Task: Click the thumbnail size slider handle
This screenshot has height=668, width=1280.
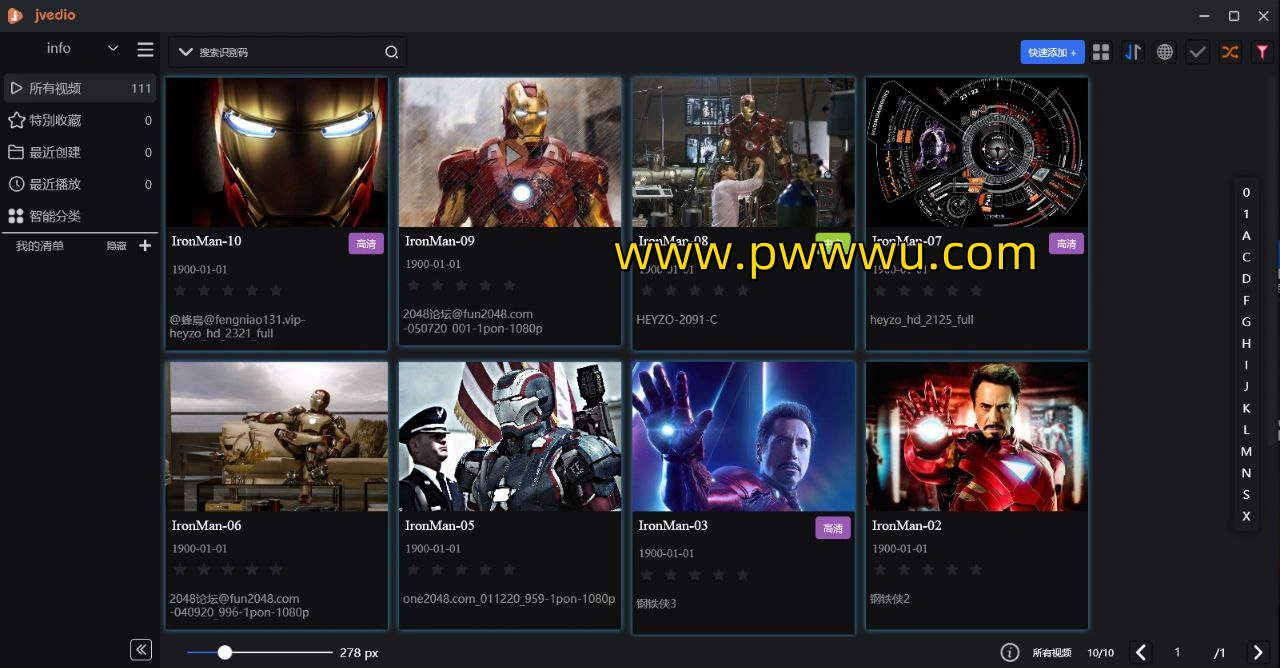Action: click(225, 652)
